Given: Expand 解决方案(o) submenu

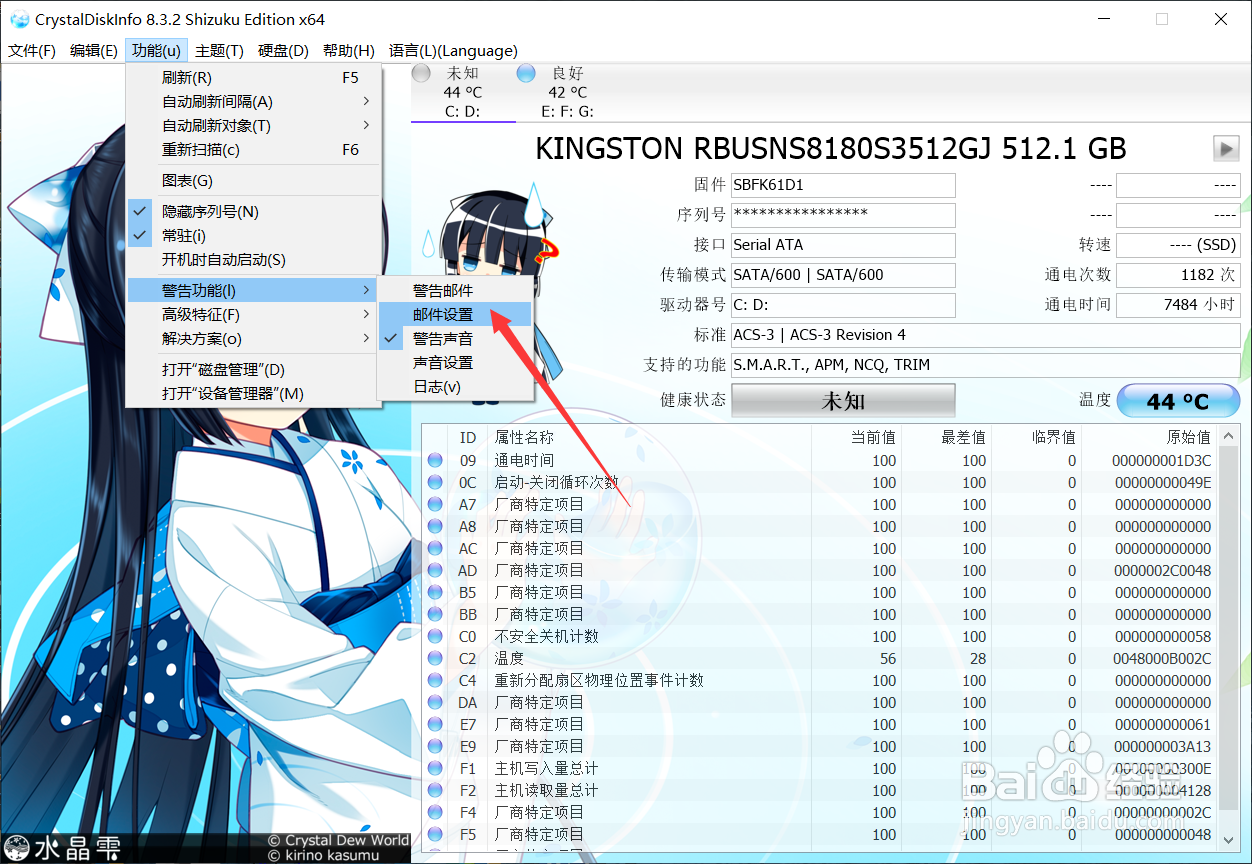Looking at the screenshot, I should 254,339.
